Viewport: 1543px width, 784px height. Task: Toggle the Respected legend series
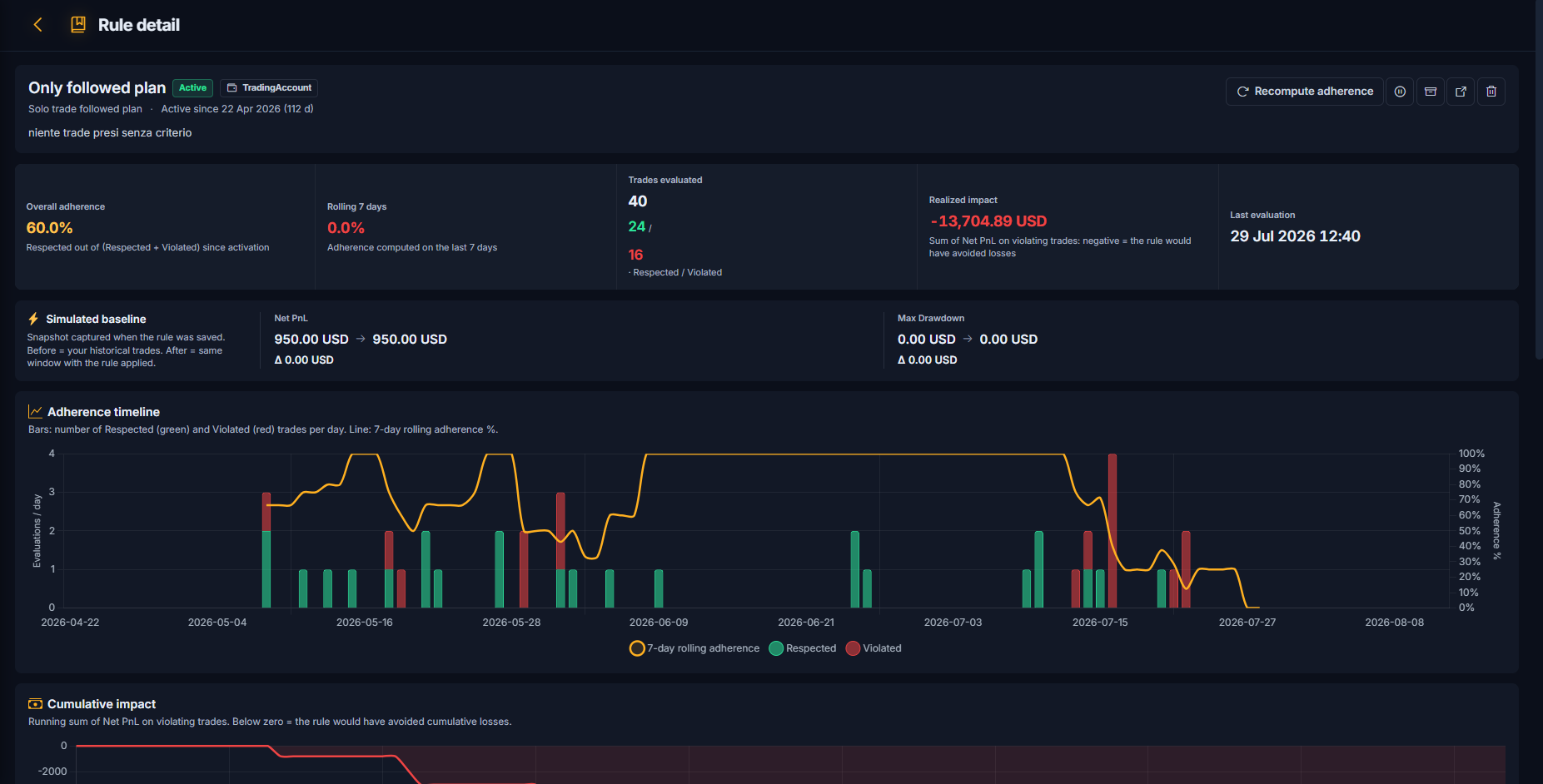803,648
